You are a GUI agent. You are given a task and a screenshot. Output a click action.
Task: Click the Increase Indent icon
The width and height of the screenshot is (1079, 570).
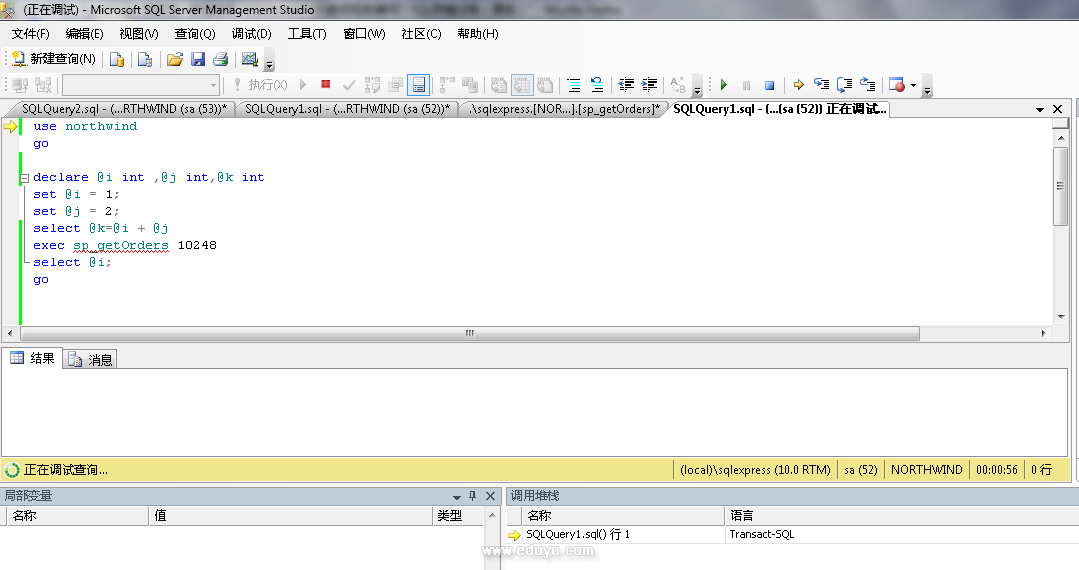point(650,85)
